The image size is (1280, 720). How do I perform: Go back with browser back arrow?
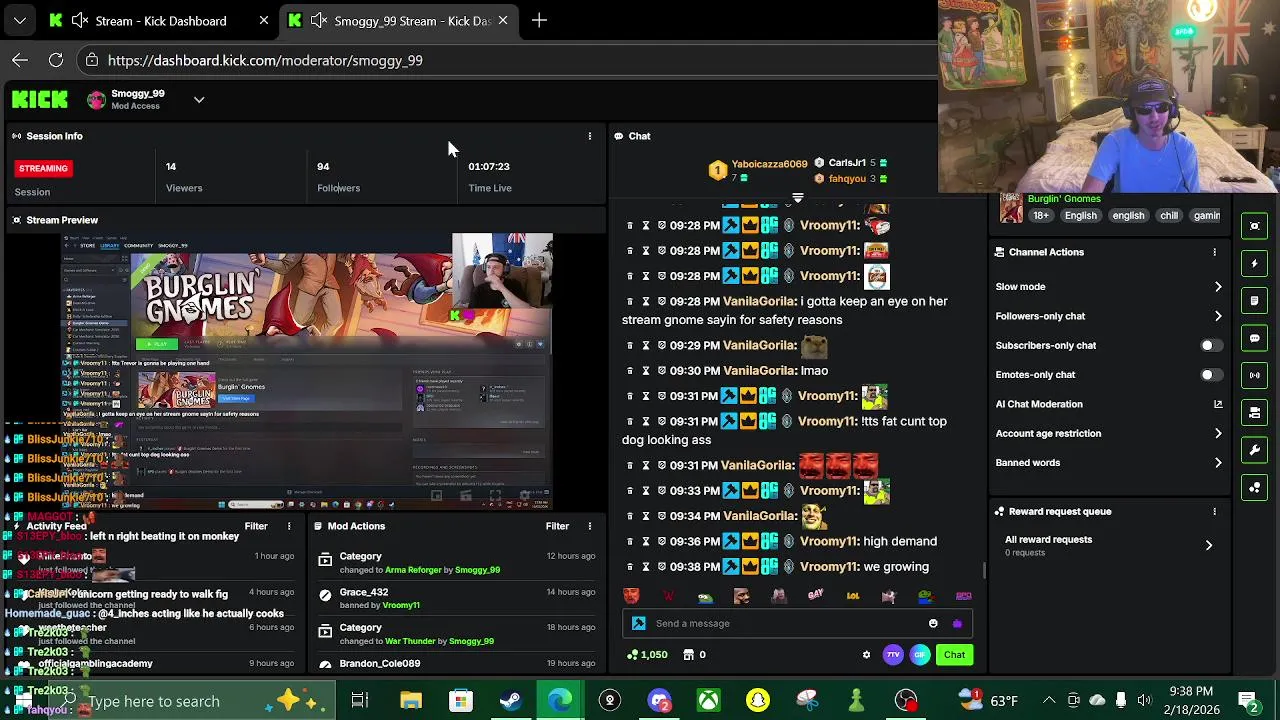point(20,60)
